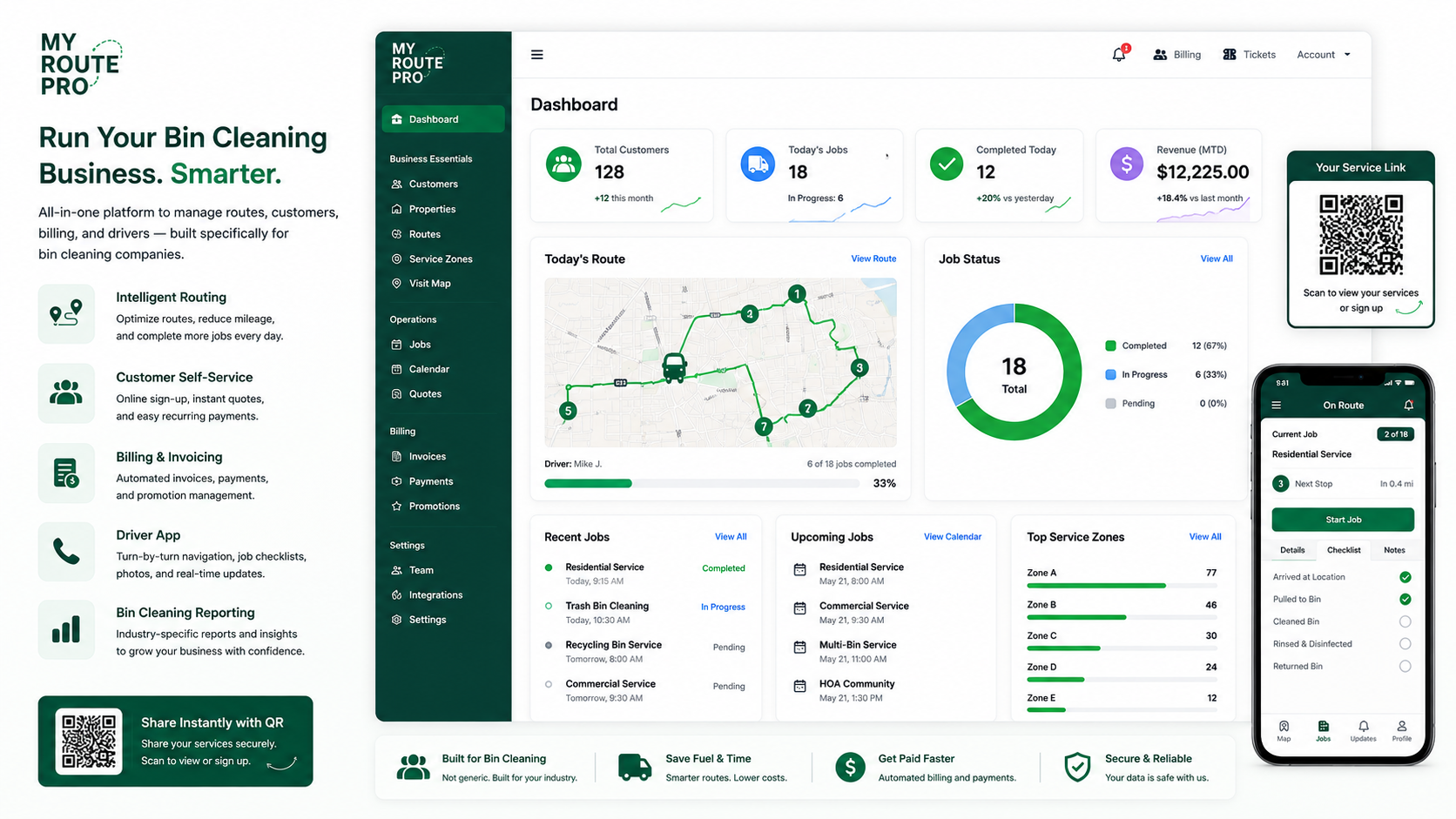Open notifications bell in dashboard header
Viewport: 1456px width, 819px height.
(x=1119, y=54)
